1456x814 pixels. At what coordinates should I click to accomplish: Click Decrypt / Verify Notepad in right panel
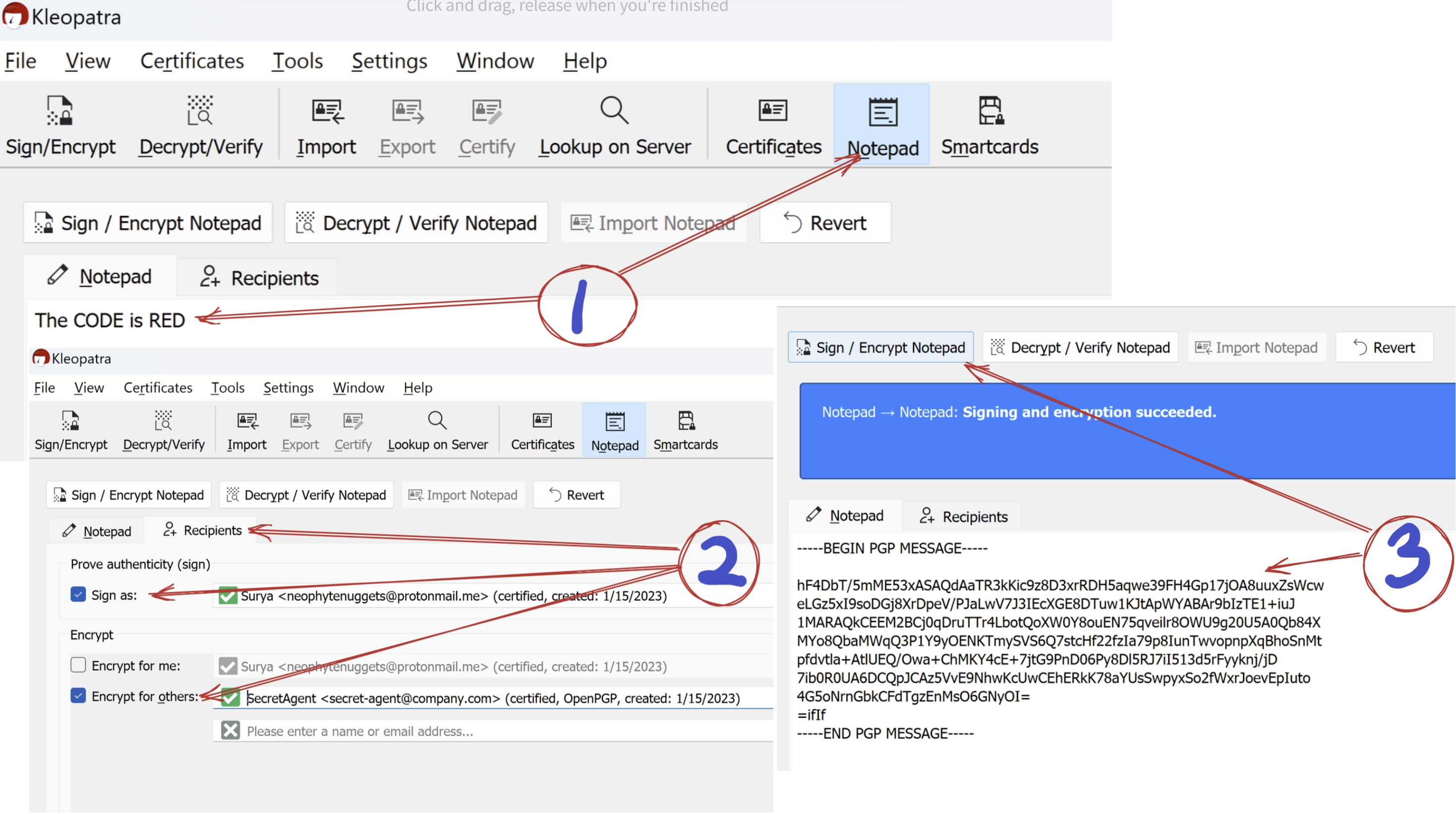[x=1080, y=347]
